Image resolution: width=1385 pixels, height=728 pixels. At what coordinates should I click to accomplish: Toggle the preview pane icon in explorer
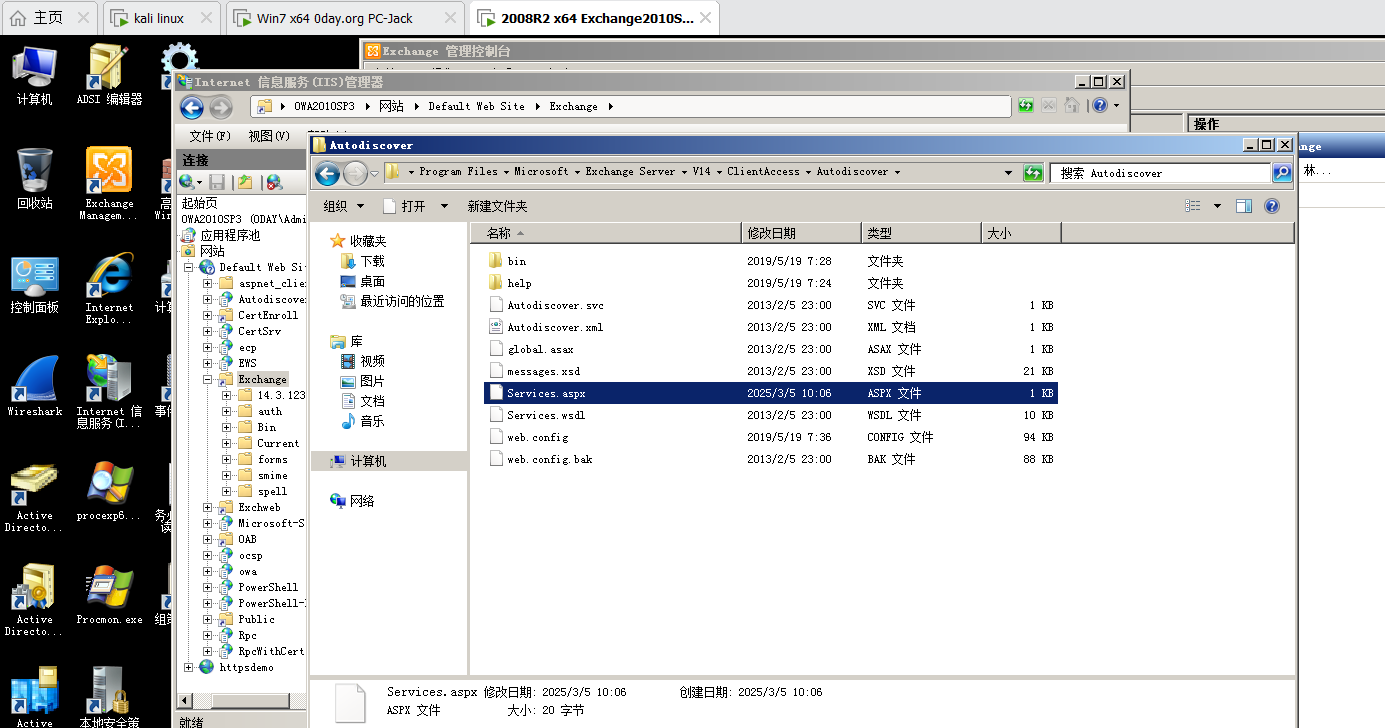[1244, 206]
